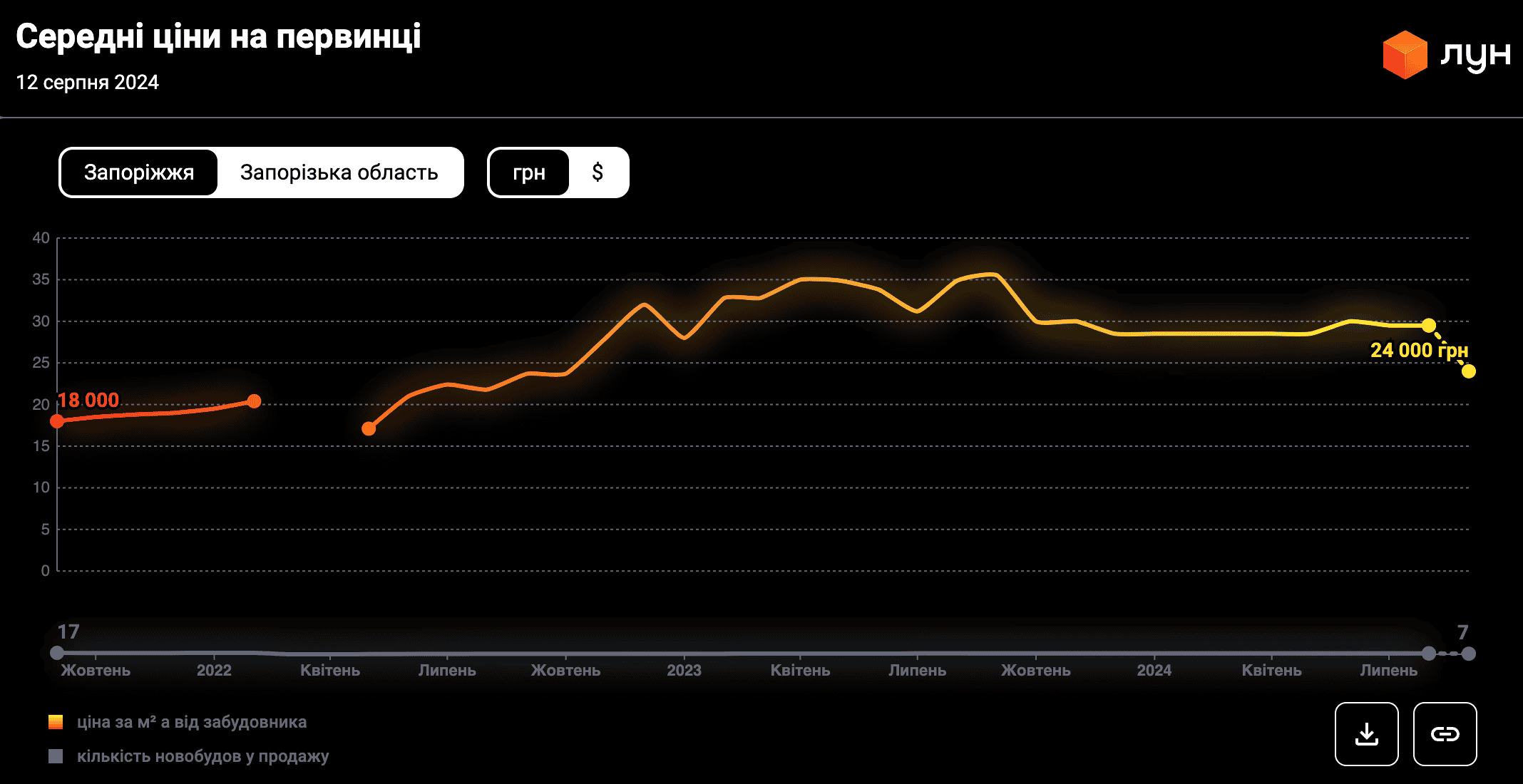Click the gray start dot labeled 17
The height and width of the screenshot is (784, 1523).
(57, 653)
